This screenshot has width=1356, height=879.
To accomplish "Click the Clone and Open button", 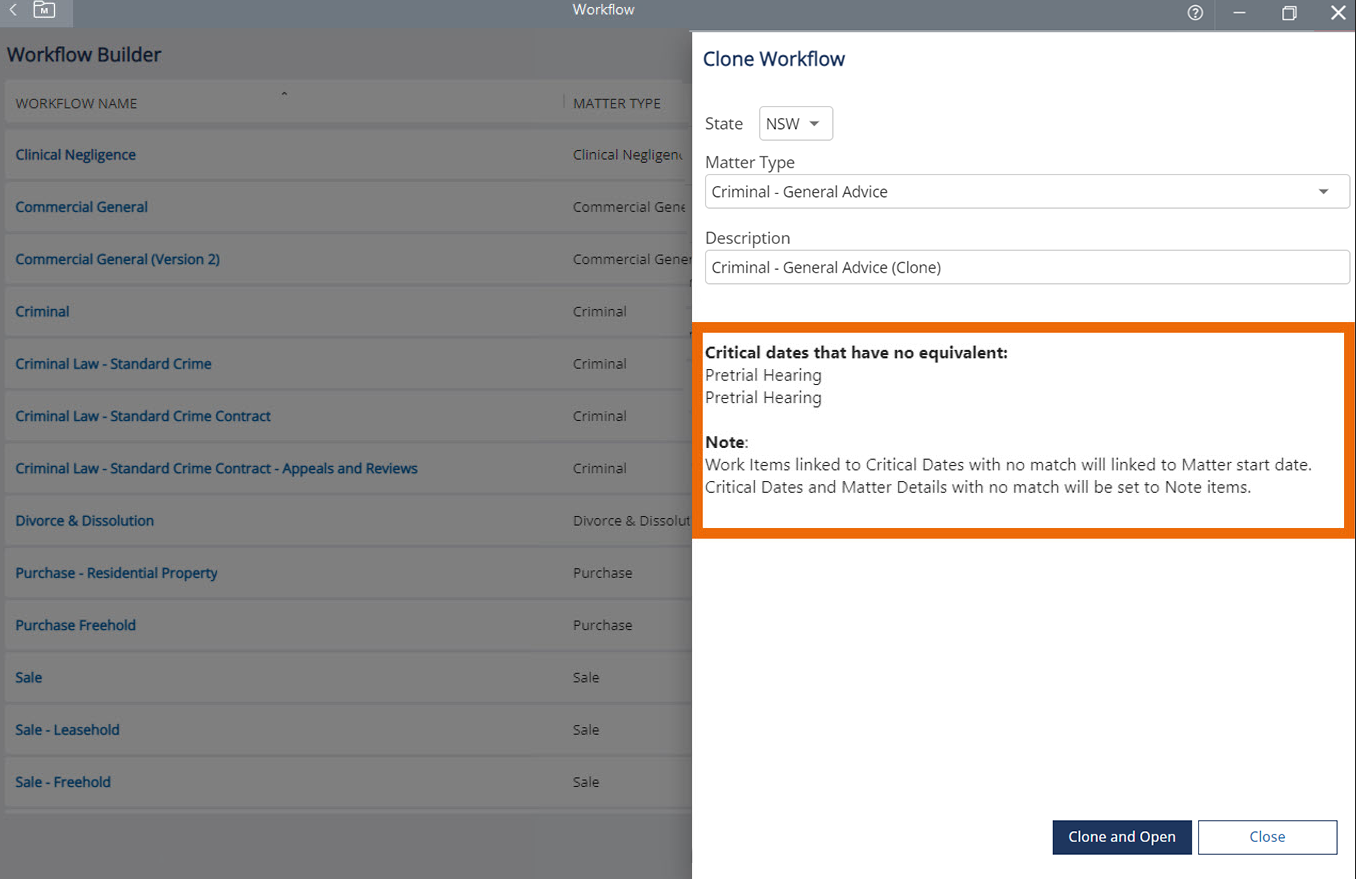I will 1121,837.
